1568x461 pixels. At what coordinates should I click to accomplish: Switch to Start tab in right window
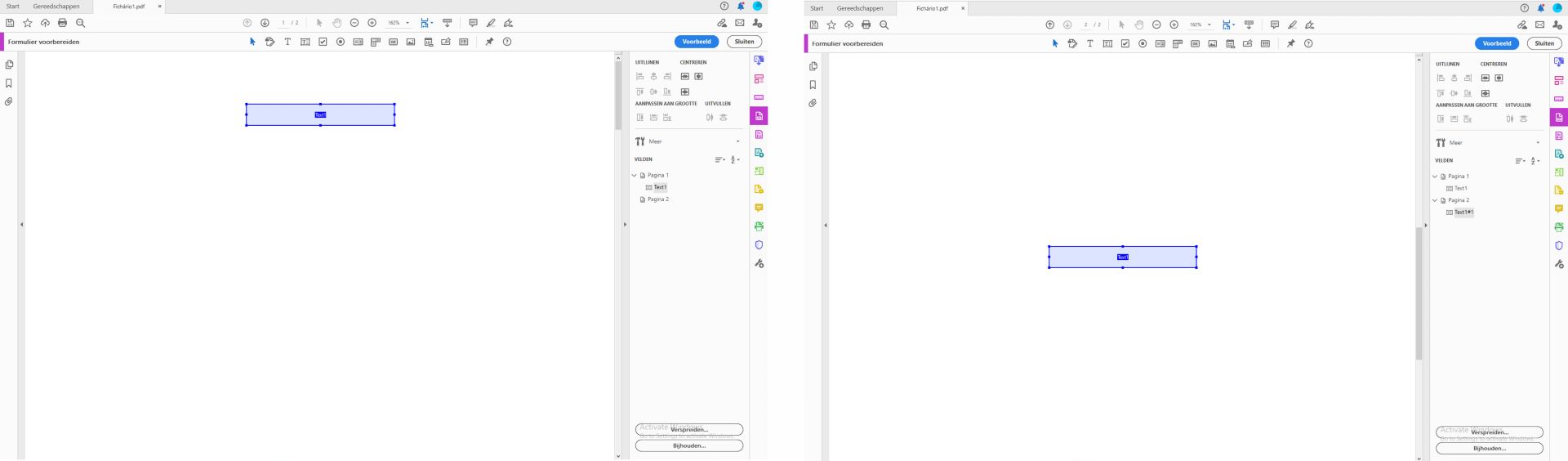tap(817, 8)
